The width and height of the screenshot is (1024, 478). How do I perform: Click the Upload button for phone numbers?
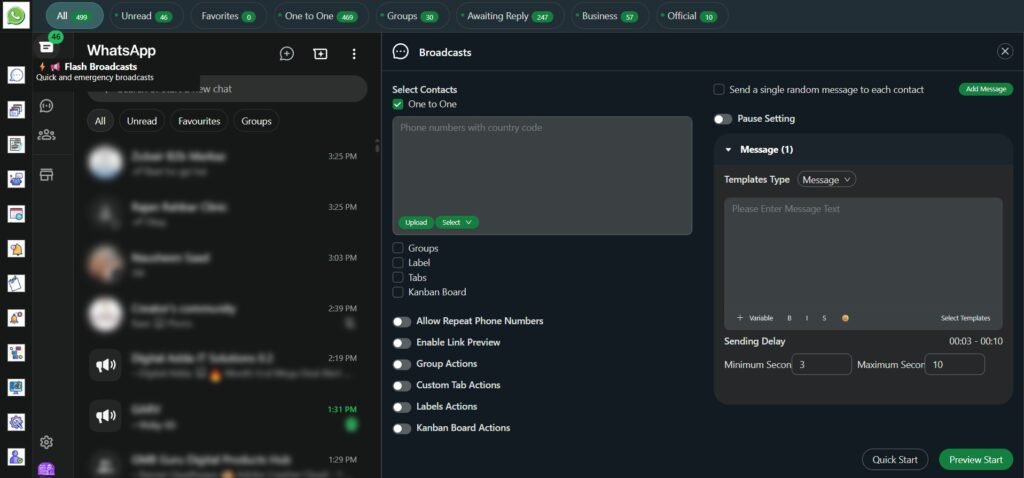pyautogui.click(x=416, y=222)
